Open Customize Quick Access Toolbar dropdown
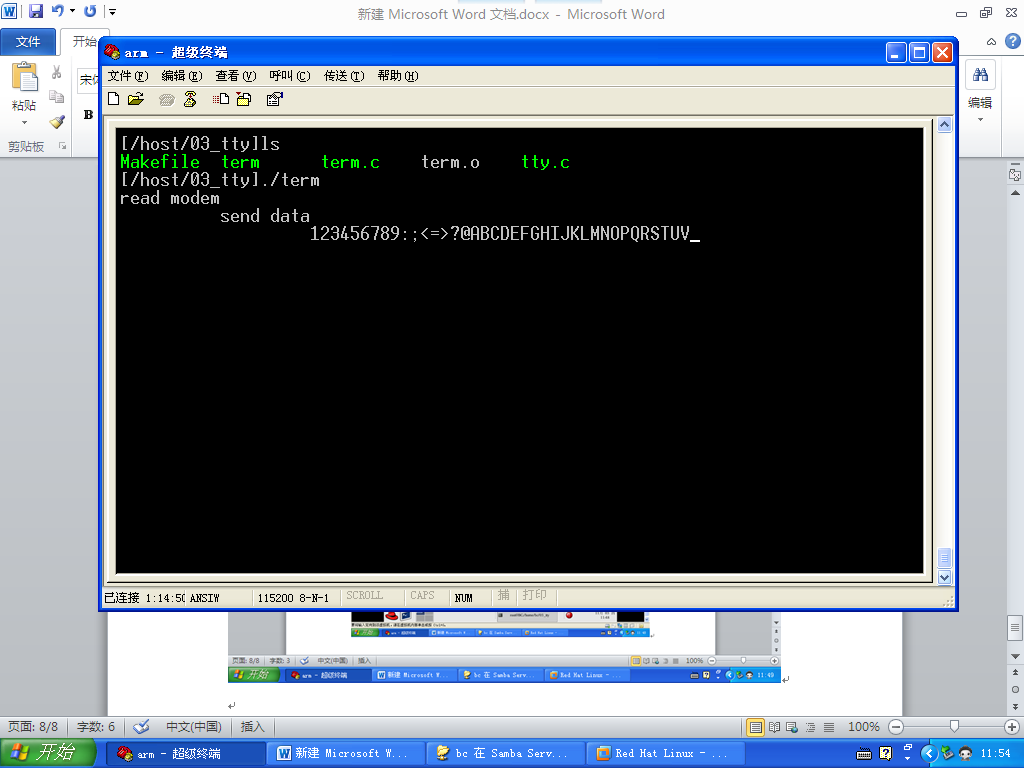1024x768 pixels. point(112,11)
